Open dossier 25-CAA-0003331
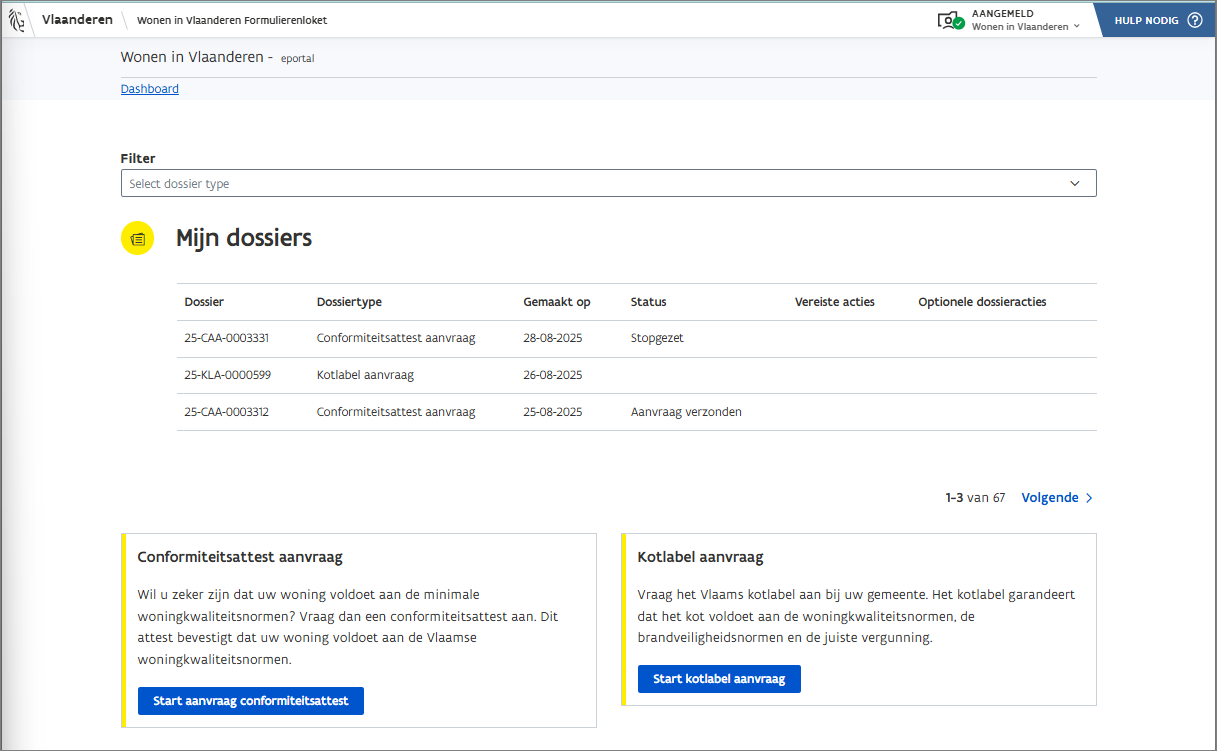Image resolution: width=1217 pixels, height=751 pixels. click(227, 338)
